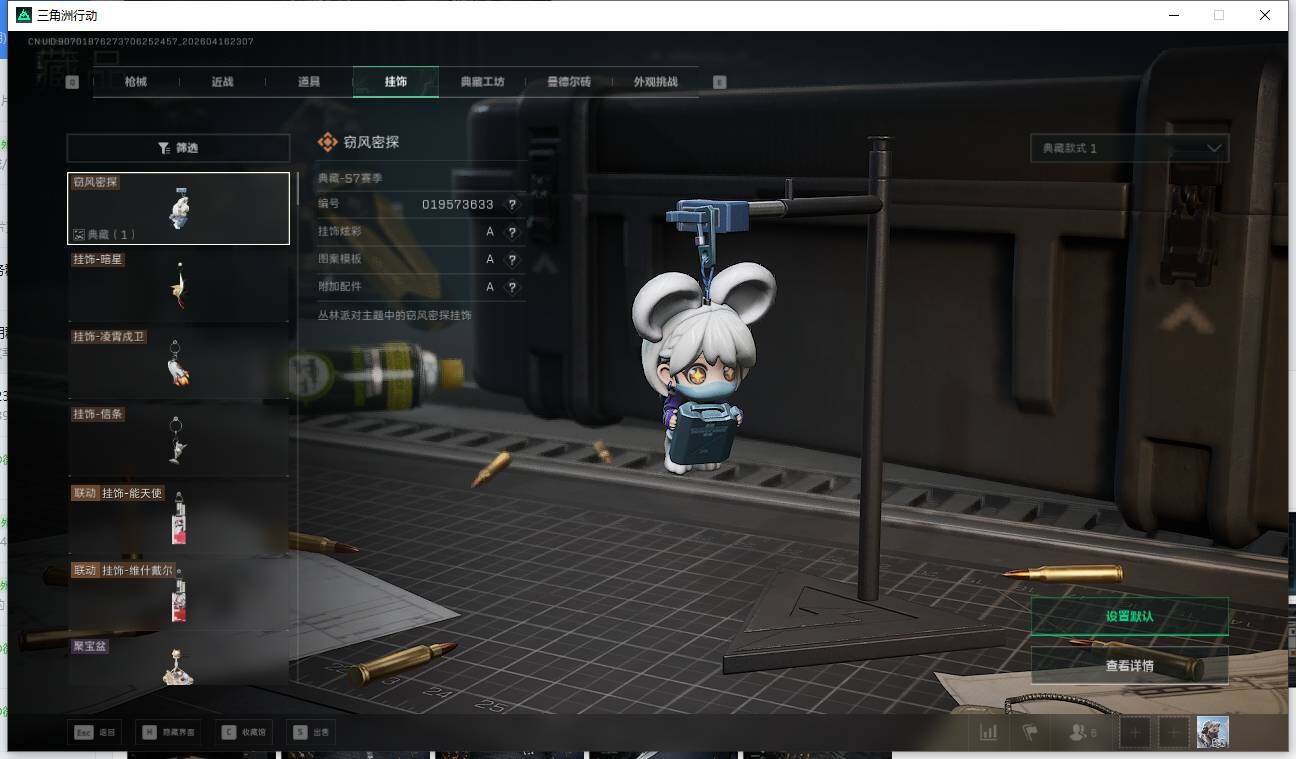Open the friends list icon
Image resolution: width=1296 pixels, height=759 pixels.
tap(1082, 732)
